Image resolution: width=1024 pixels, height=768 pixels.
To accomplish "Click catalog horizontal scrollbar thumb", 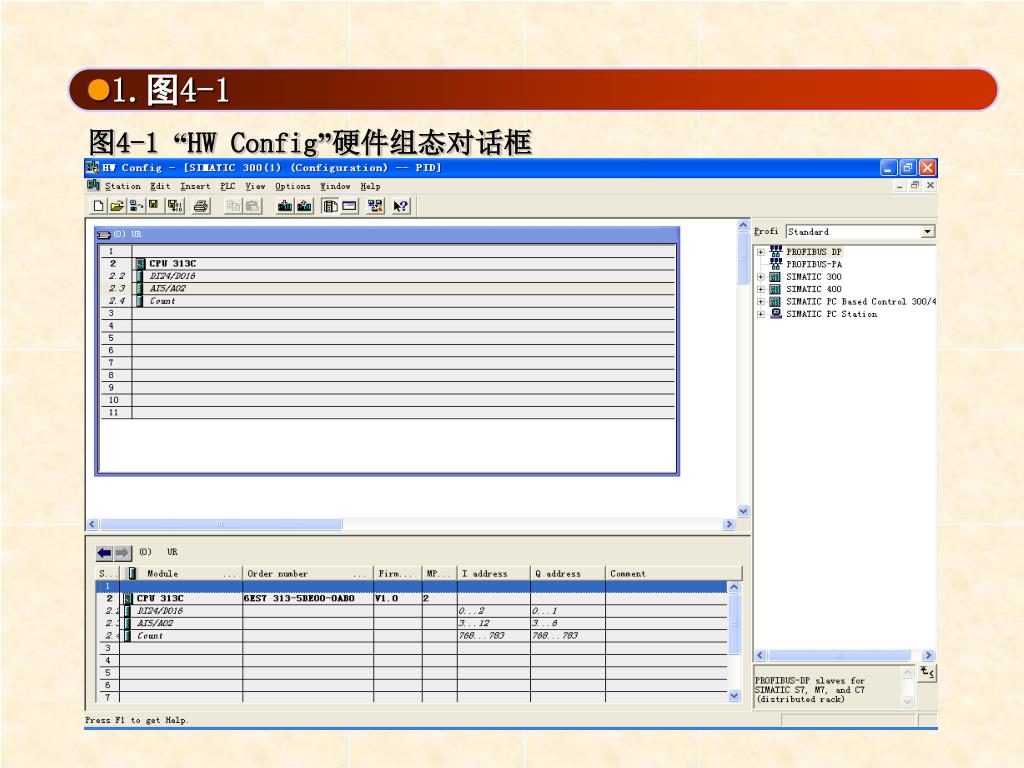I will pos(839,655).
